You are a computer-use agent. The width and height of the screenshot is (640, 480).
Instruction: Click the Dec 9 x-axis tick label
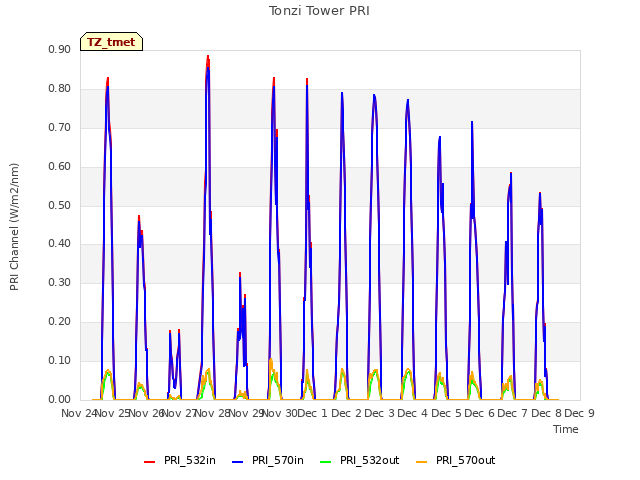click(579, 413)
